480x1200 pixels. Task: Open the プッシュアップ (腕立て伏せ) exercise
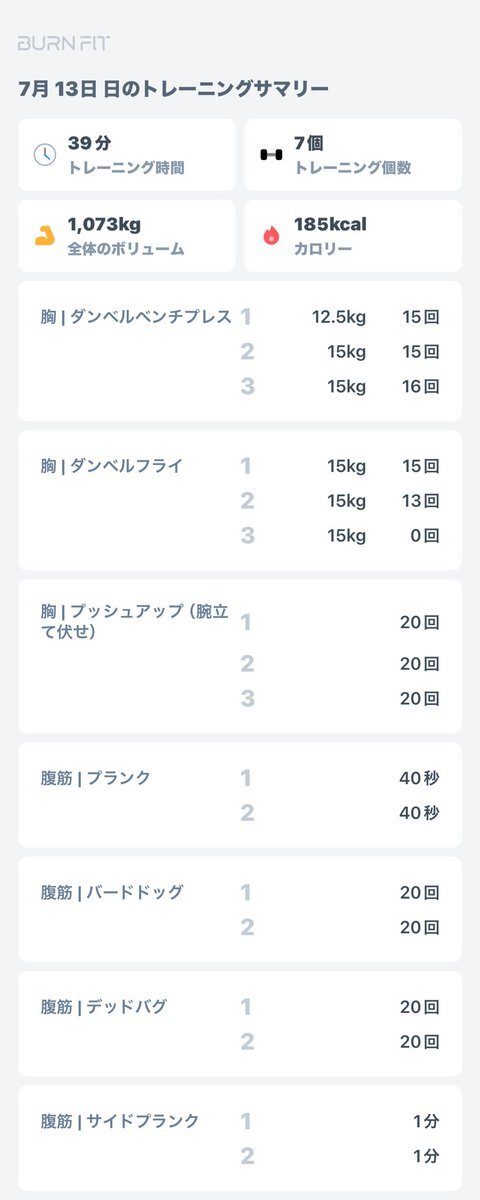pyautogui.click(x=240, y=656)
